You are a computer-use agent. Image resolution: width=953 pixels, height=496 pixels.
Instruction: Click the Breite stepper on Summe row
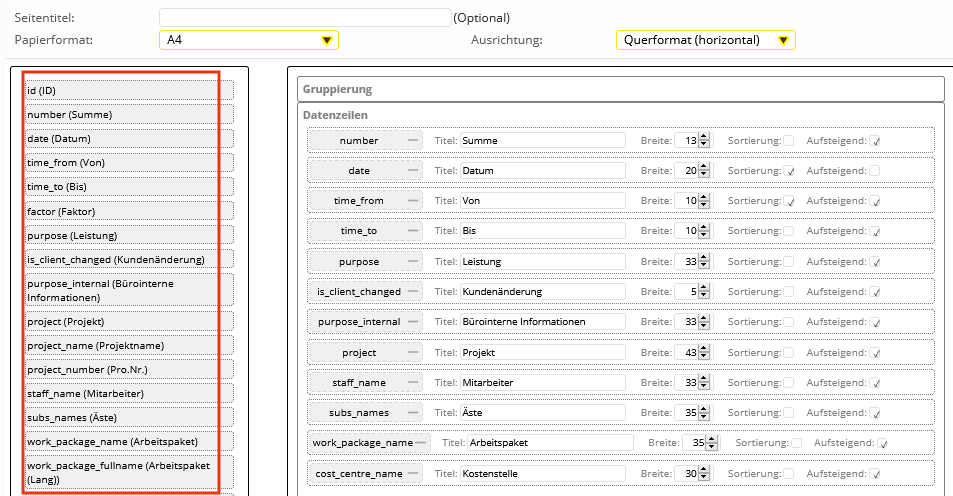pos(704,141)
